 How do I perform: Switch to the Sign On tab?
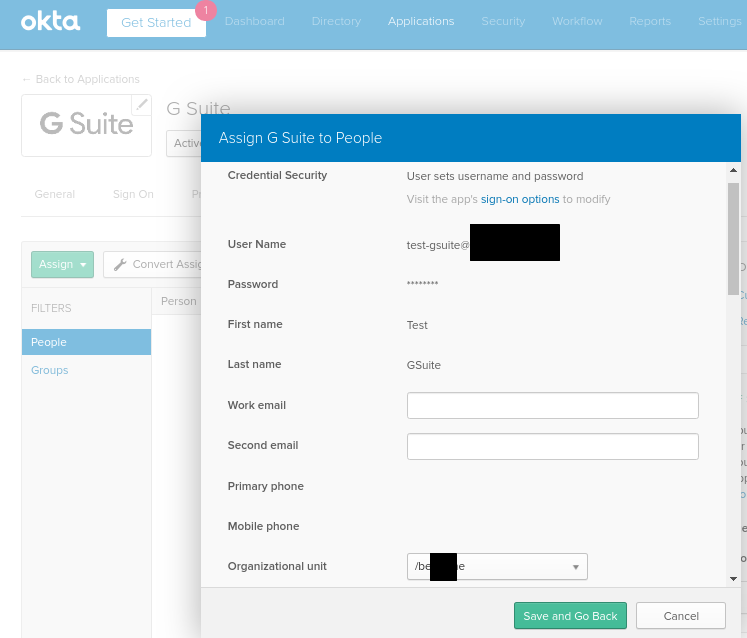[x=133, y=194]
